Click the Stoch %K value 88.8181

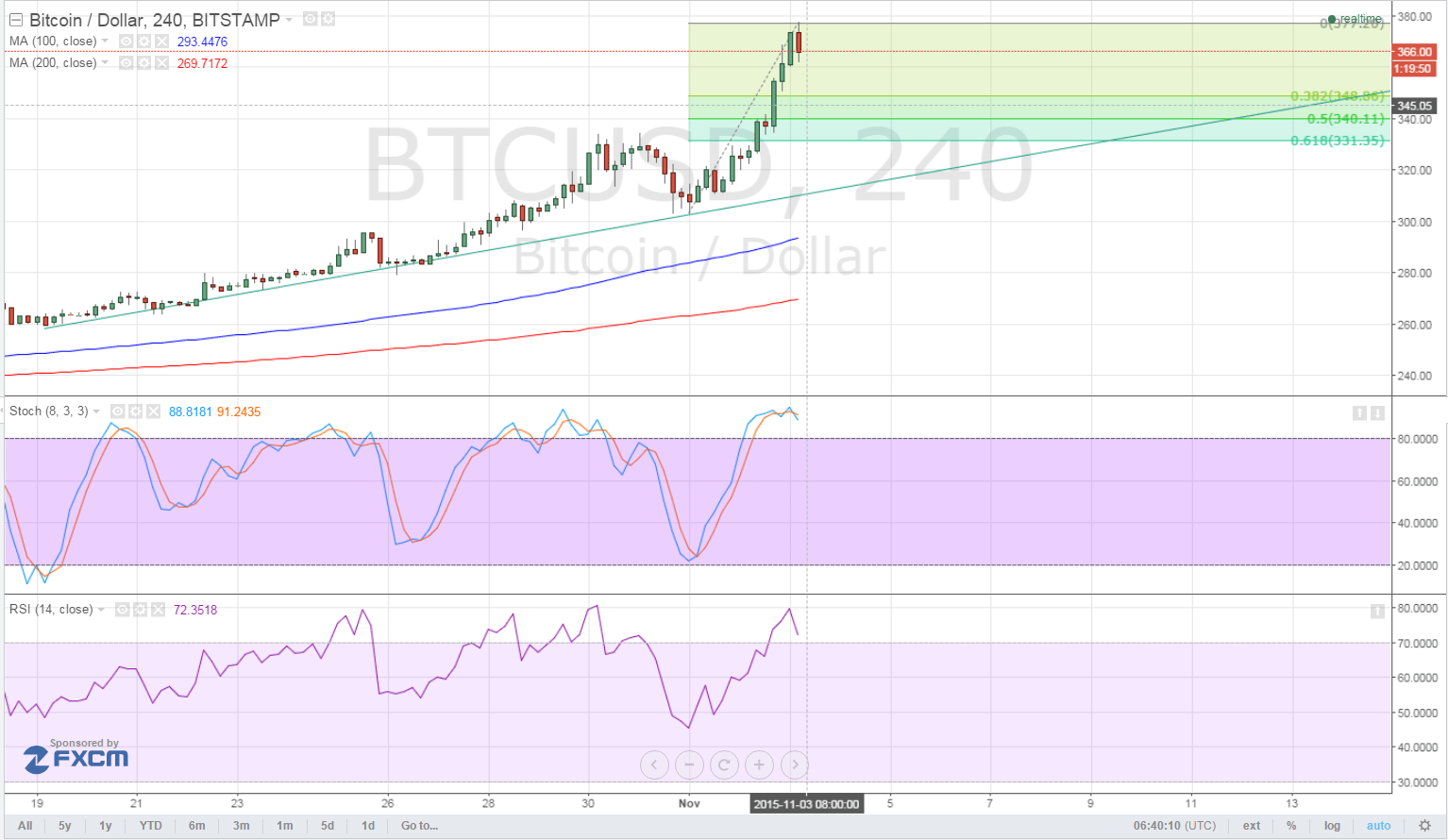point(191,412)
